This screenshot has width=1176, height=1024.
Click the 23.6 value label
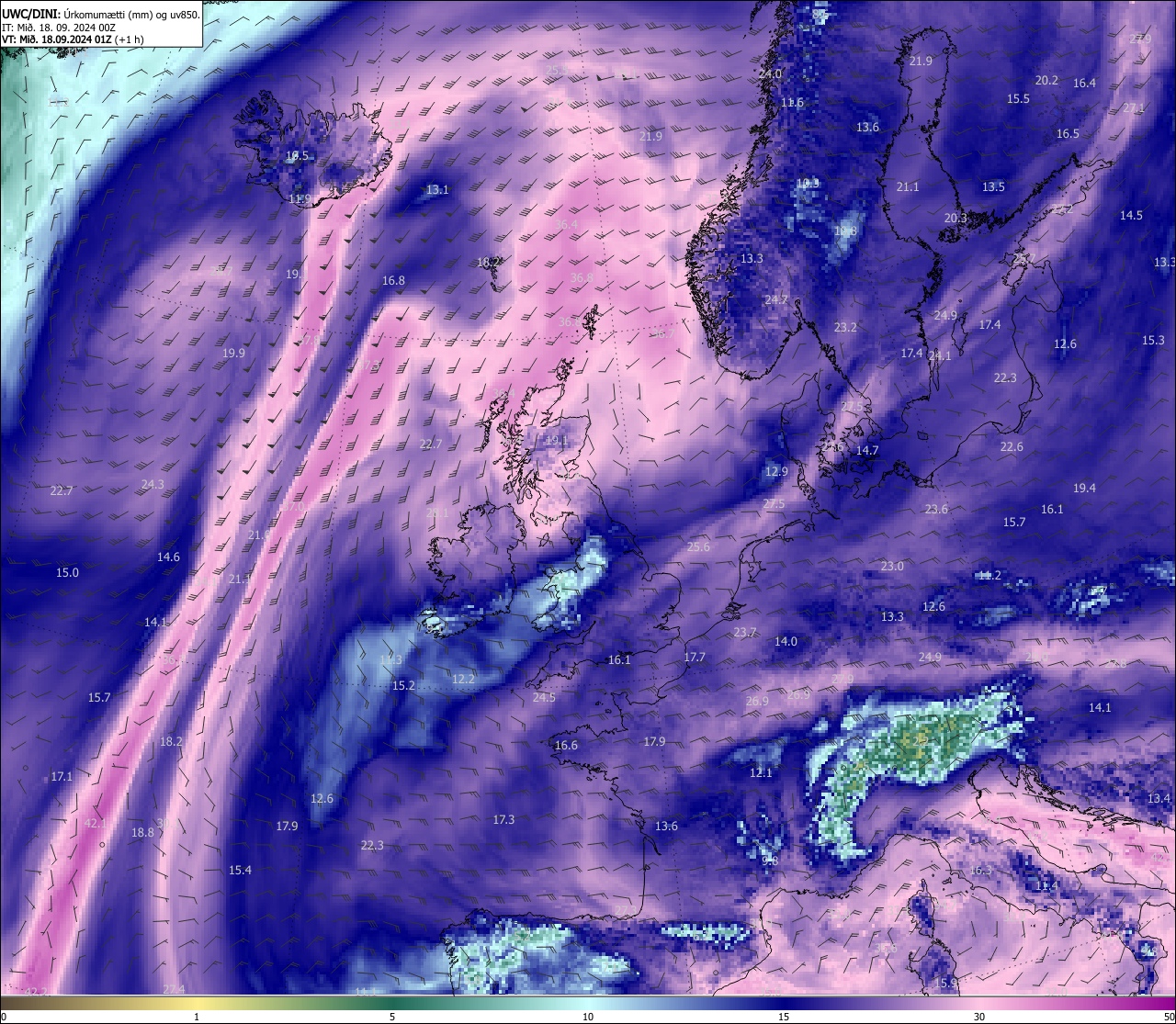[936, 510]
